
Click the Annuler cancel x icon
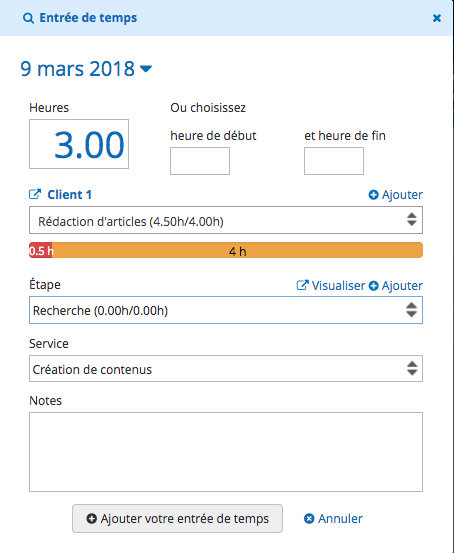point(309,519)
